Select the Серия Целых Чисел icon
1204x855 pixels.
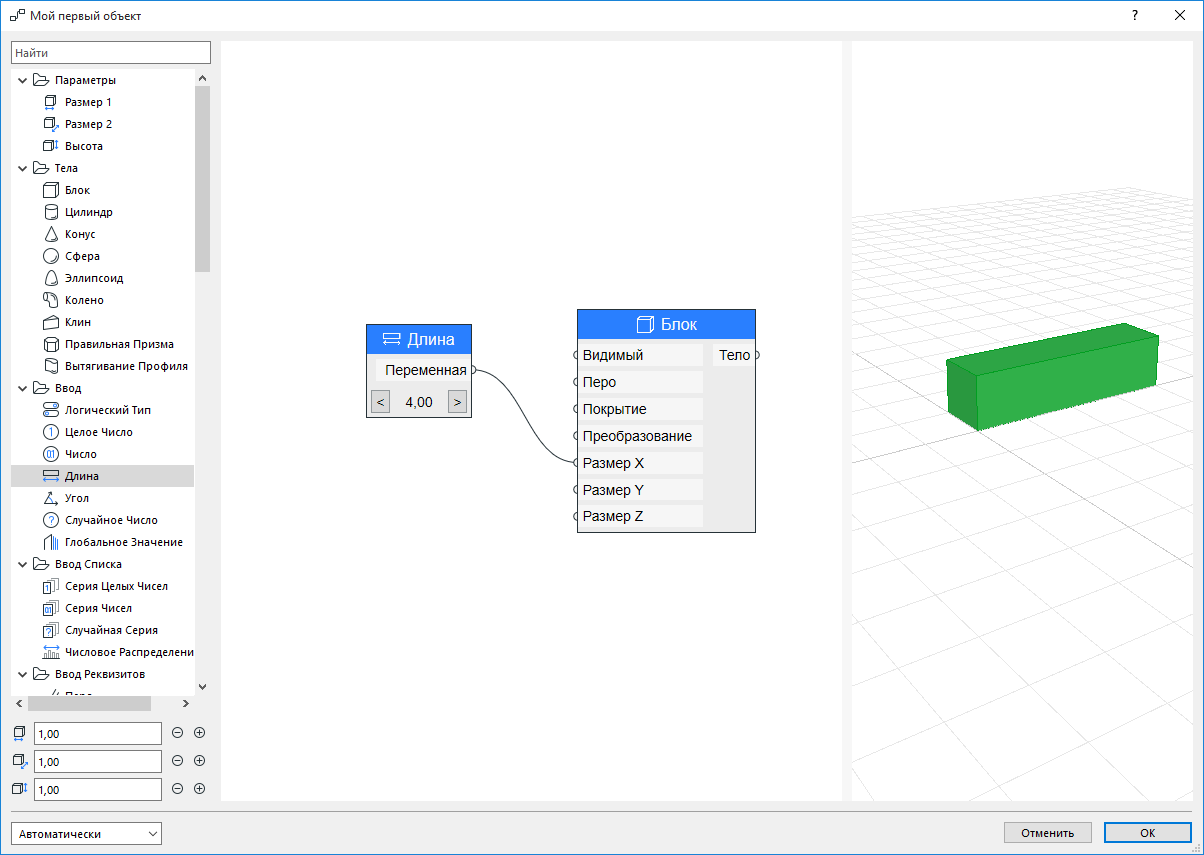point(51,586)
